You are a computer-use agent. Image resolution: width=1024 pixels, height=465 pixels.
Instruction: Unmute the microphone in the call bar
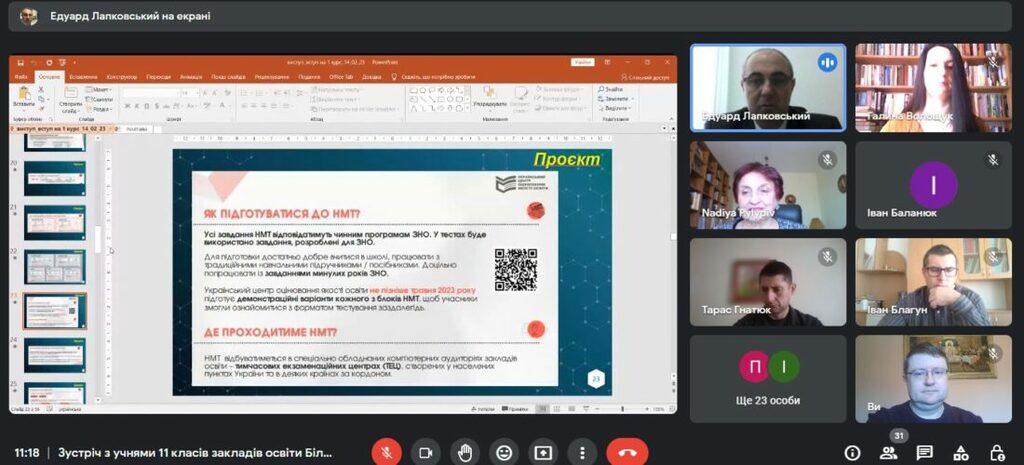(x=386, y=452)
